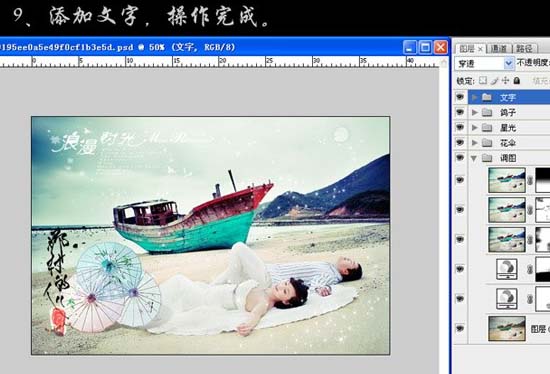Toggle eye of the lower adjustment layer
Viewport: 550px width, 374px height.
point(460,299)
